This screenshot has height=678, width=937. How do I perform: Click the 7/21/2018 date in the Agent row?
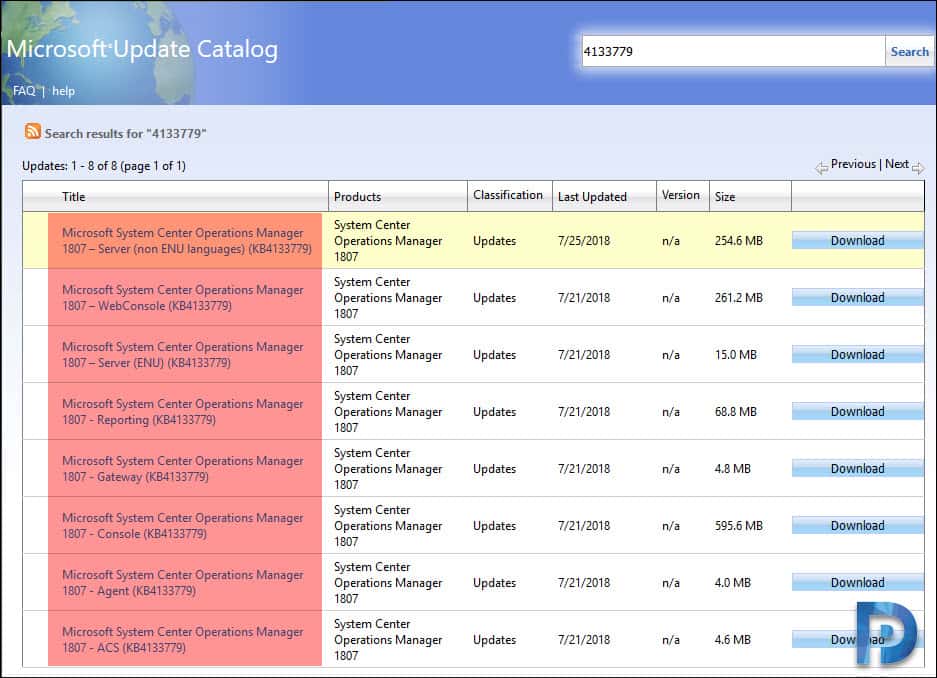tap(584, 582)
